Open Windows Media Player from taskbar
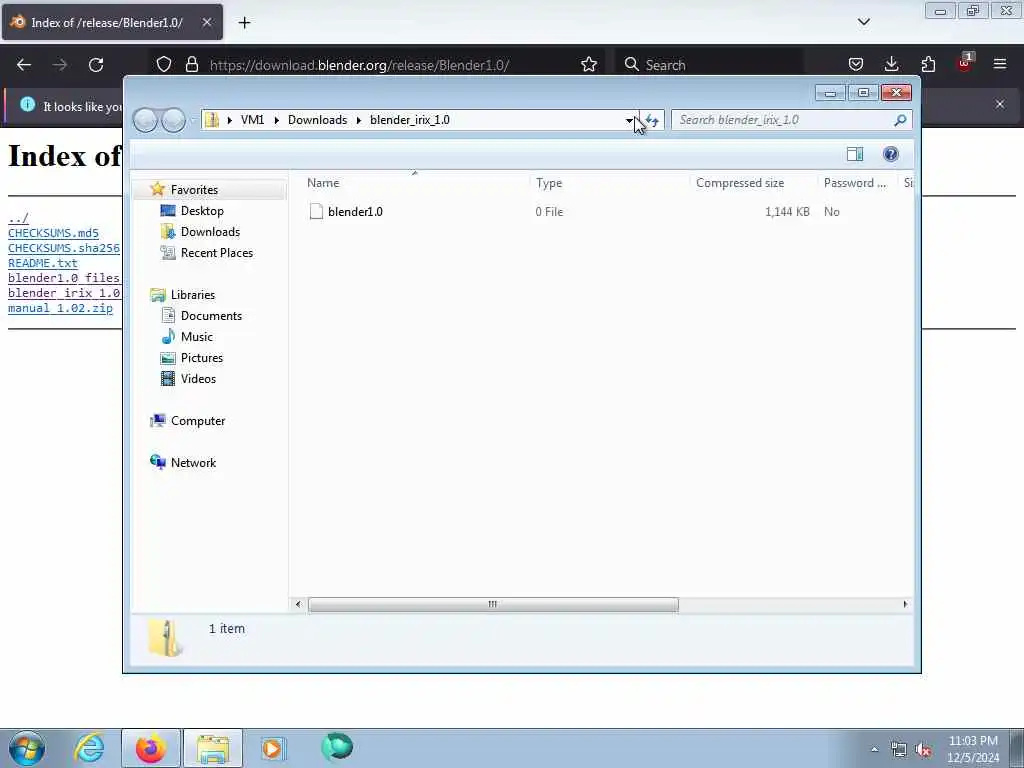 tap(272, 748)
